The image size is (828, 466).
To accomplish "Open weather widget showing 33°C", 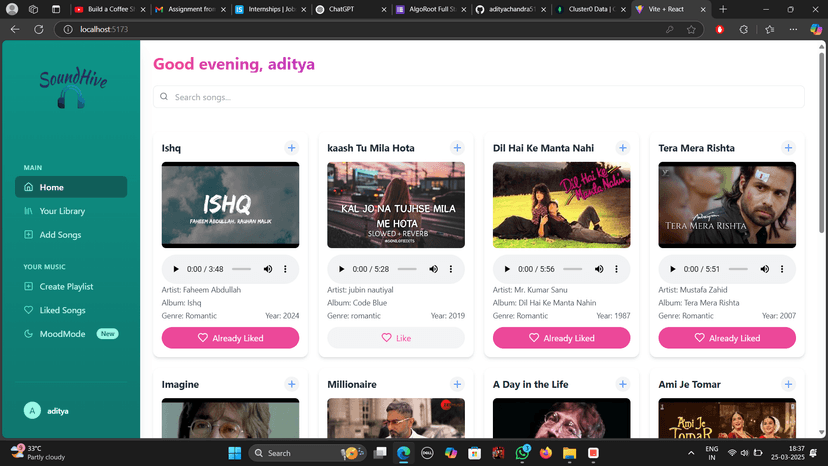I will (39, 453).
